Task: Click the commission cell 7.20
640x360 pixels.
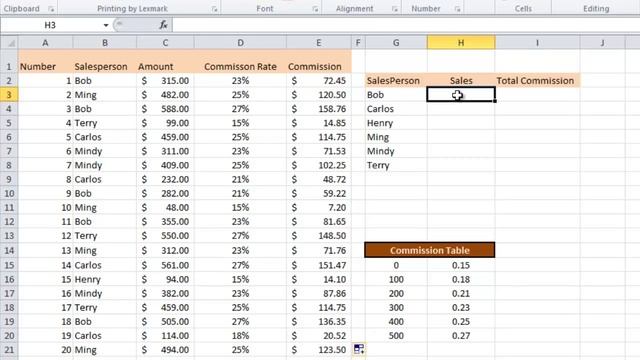Action: coord(319,208)
